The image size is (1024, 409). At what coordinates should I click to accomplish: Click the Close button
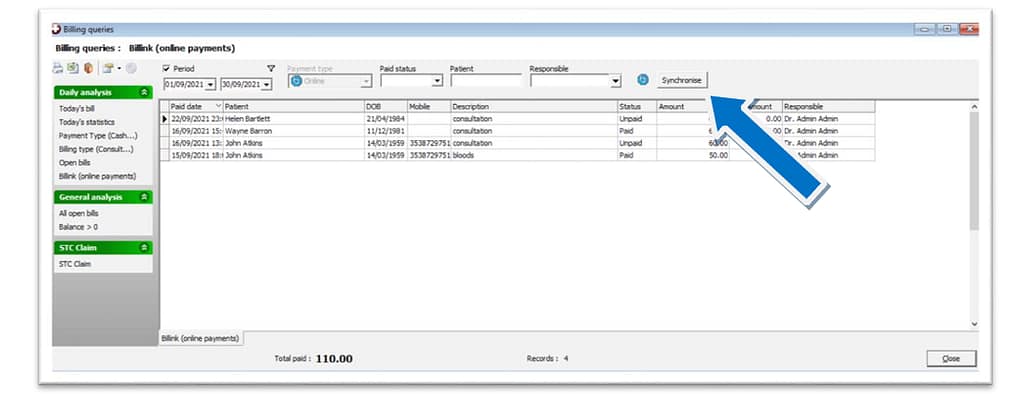tap(950, 358)
